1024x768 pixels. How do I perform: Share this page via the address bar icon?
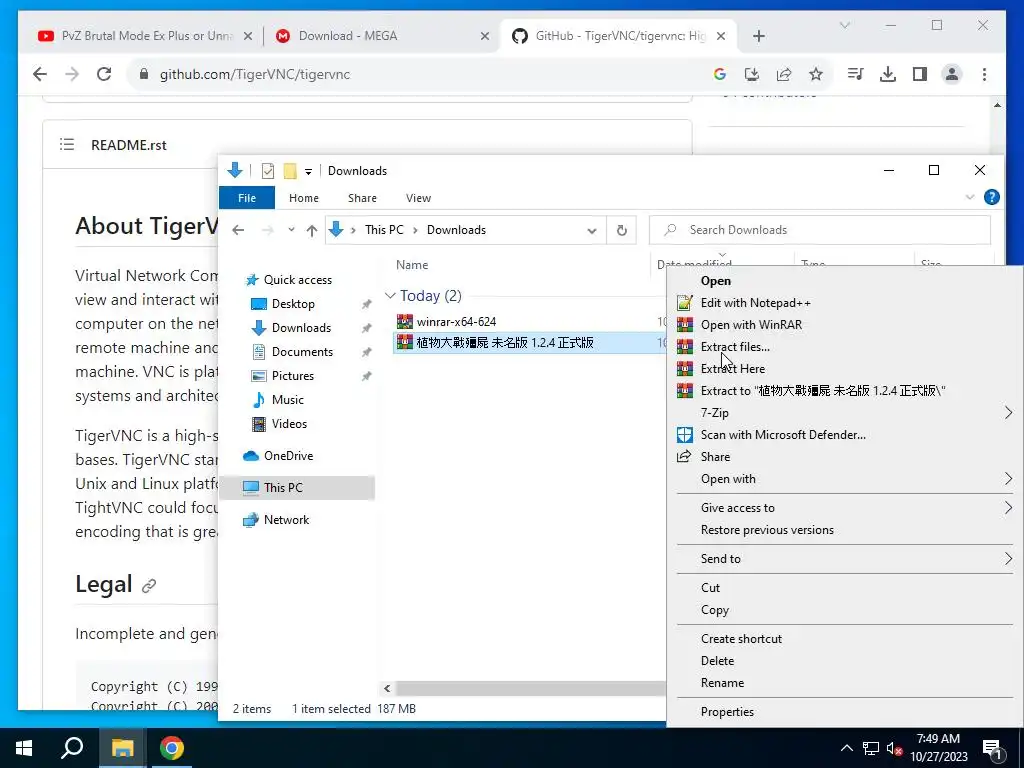click(x=784, y=74)
